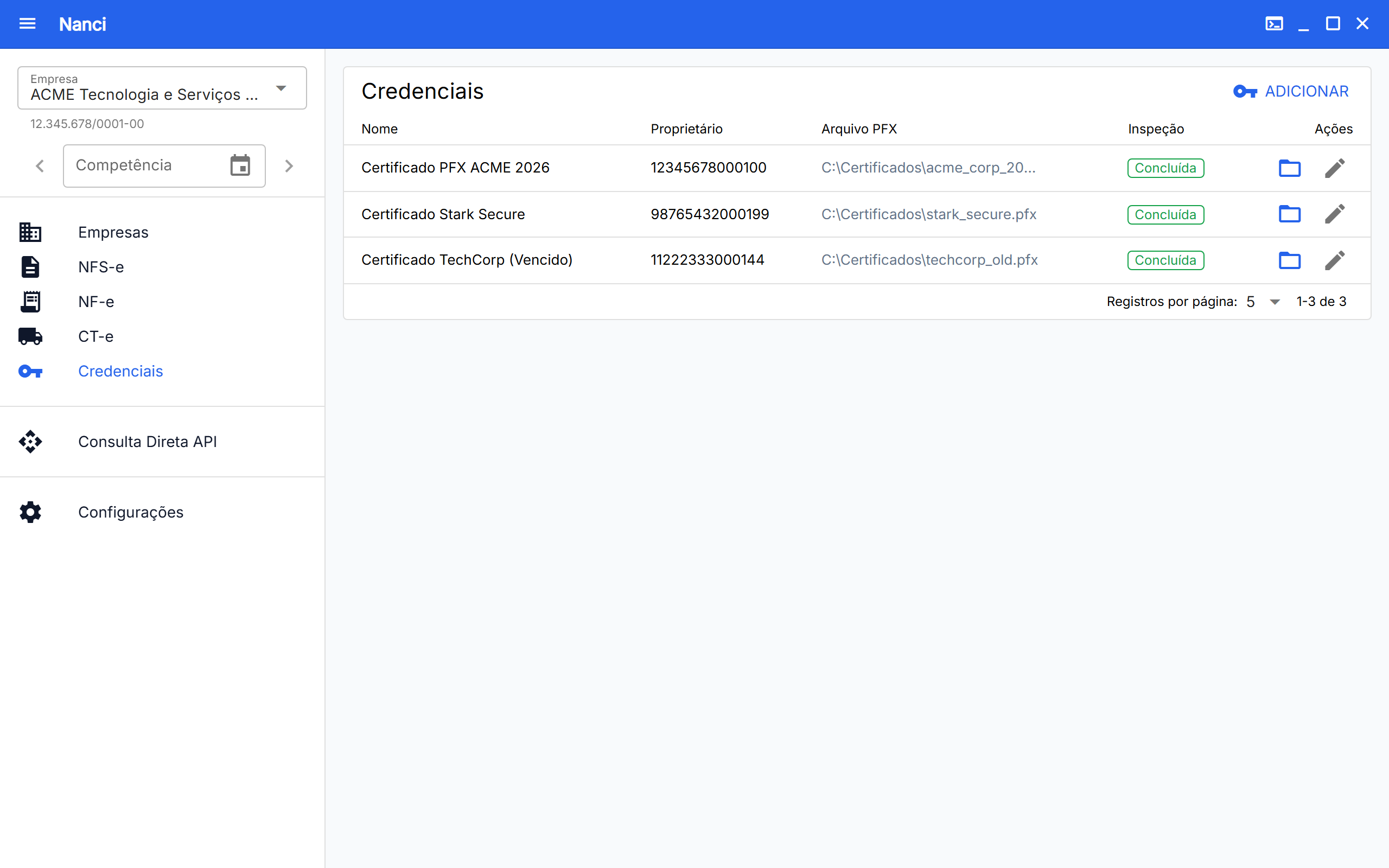This screenshot has width=1389, height=868.
Task: Click owner number 12345678000100
Action: 708,168
